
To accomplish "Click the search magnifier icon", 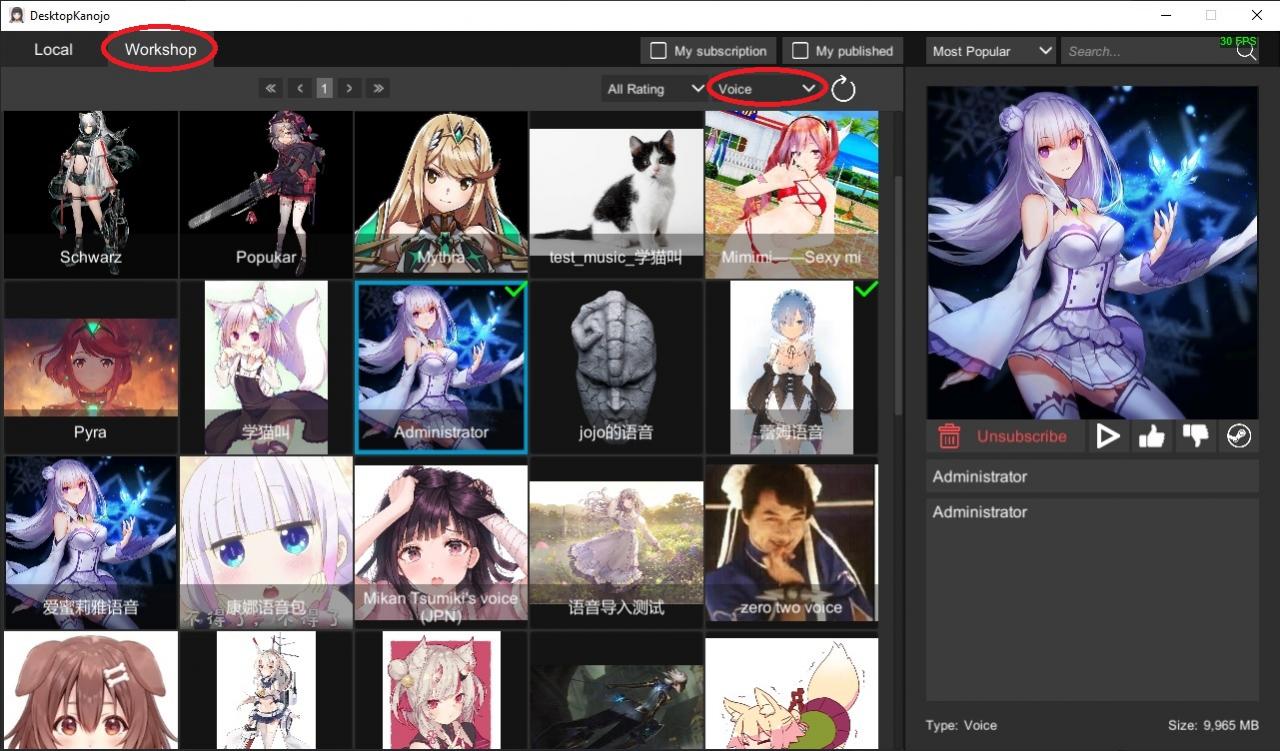I will point(1246,51).
